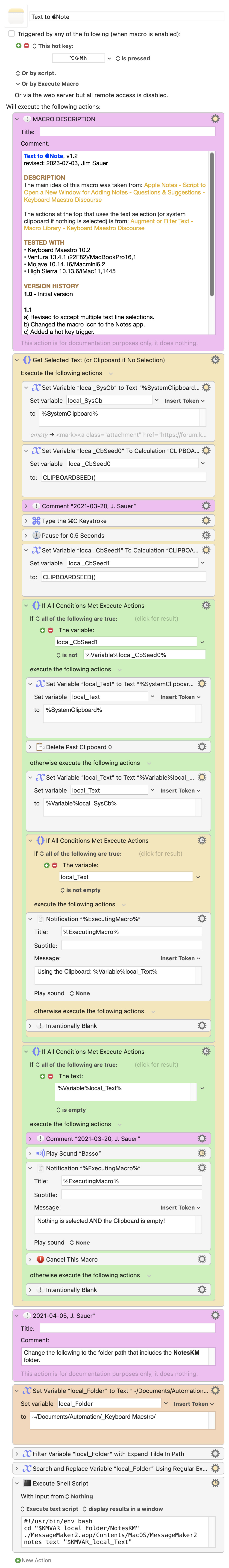Image resolution: width=229 pixels, height=1568 pixels.
Task: Open gear menu for Cancel This Macro action
Action: click(x=202, y=1259)
